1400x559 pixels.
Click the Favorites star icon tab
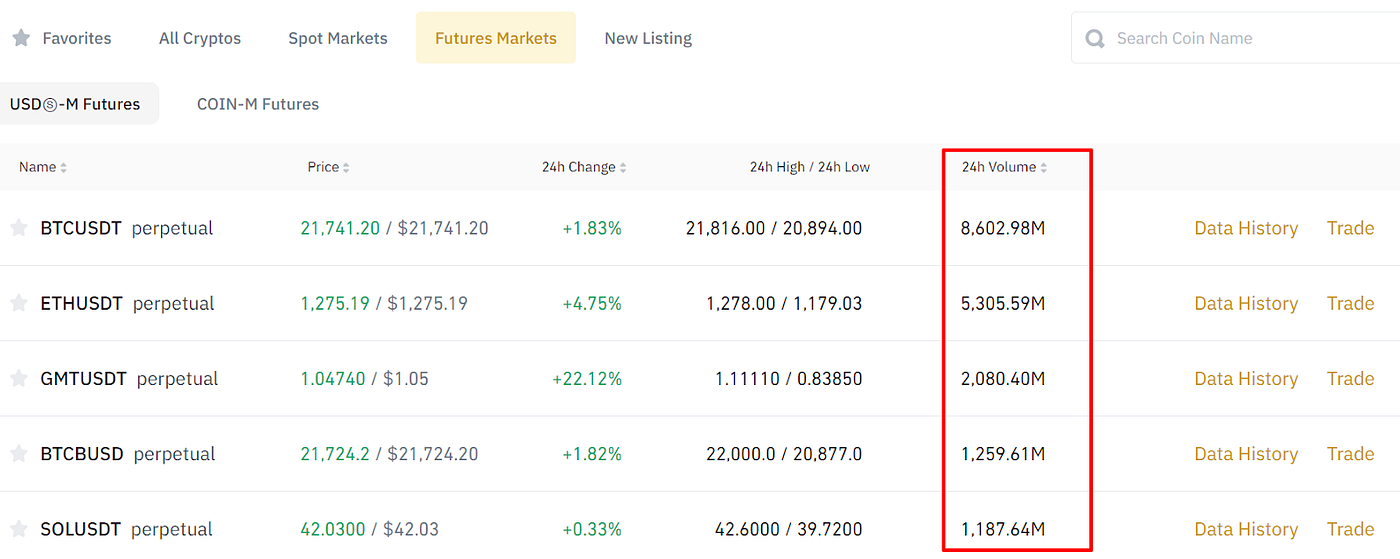pyautogui.click(x=21, y=38)
